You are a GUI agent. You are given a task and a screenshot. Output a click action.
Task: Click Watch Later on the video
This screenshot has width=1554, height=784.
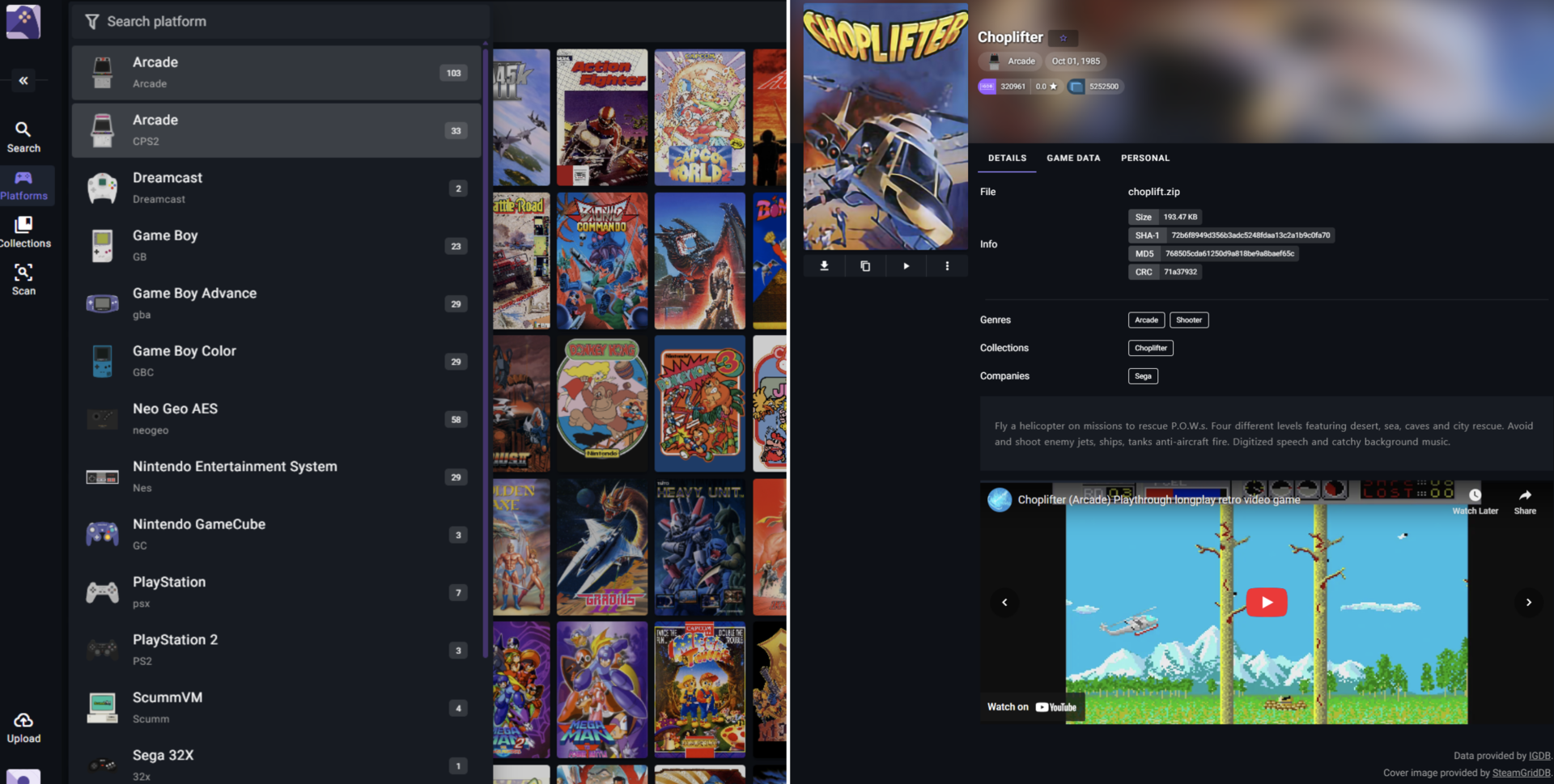pos(1475,502)
